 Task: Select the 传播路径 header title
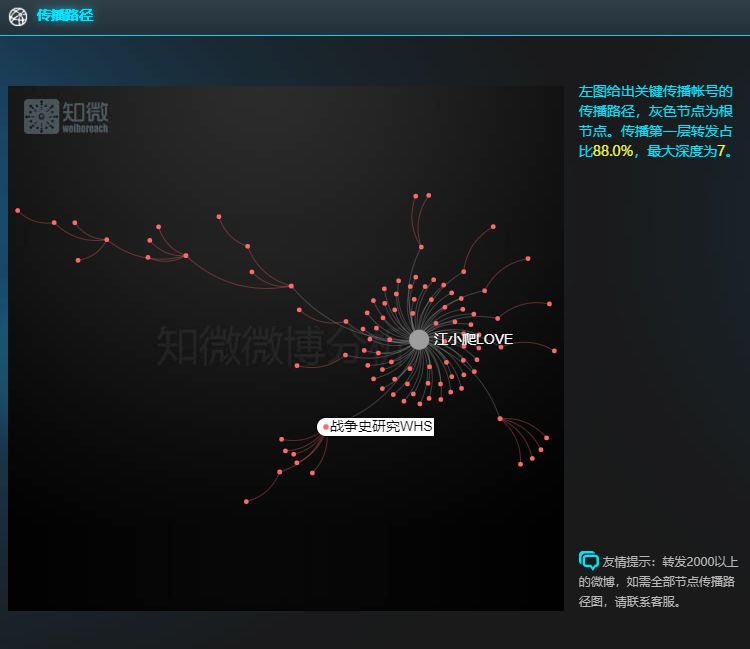tap(65, 15)
